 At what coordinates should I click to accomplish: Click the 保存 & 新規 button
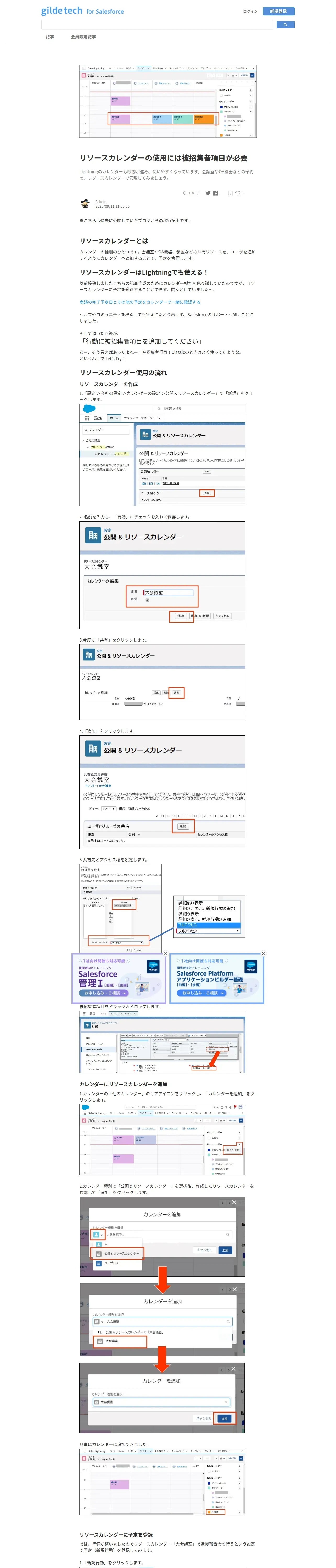[x=200, y=616]
